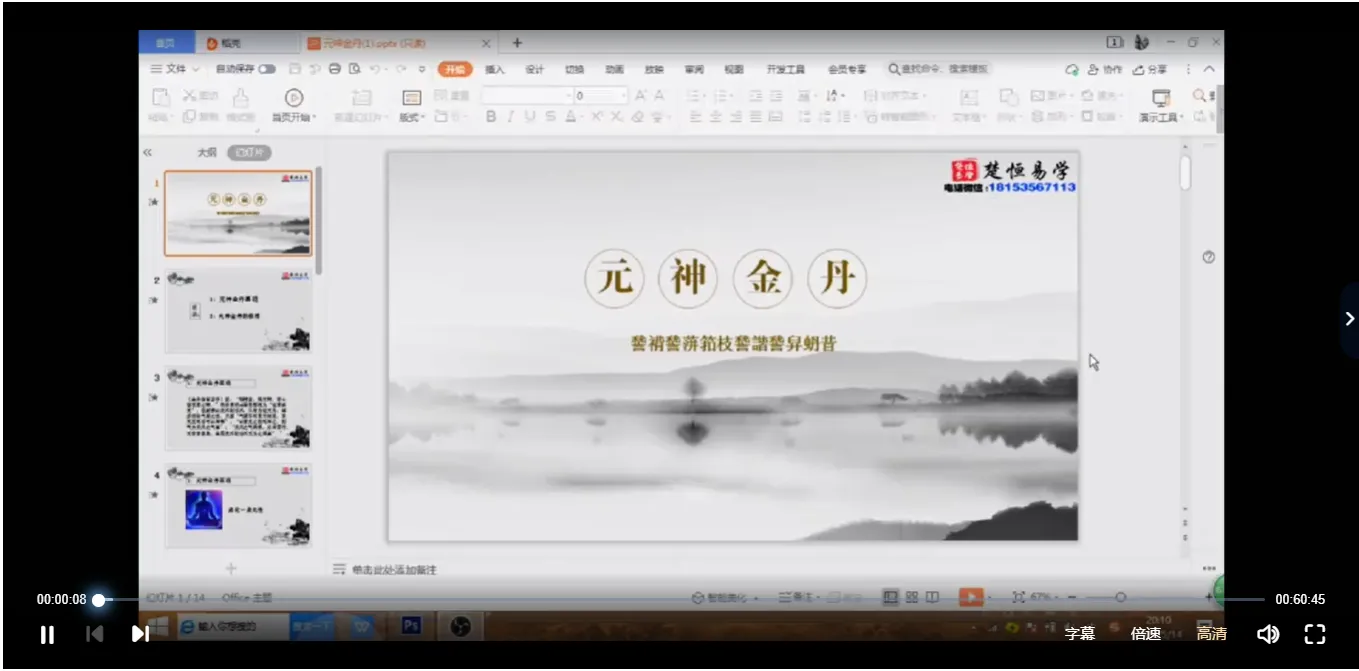Switch to normal view in status bar
The width and height of the screenshot is (1359, 671).
(x=890, y=596)
